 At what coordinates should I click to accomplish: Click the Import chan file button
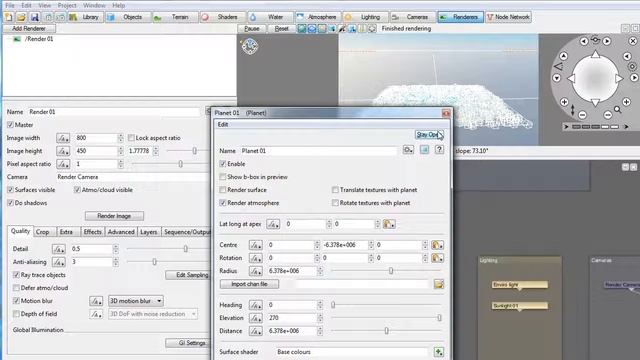click(x=249, y=284)
